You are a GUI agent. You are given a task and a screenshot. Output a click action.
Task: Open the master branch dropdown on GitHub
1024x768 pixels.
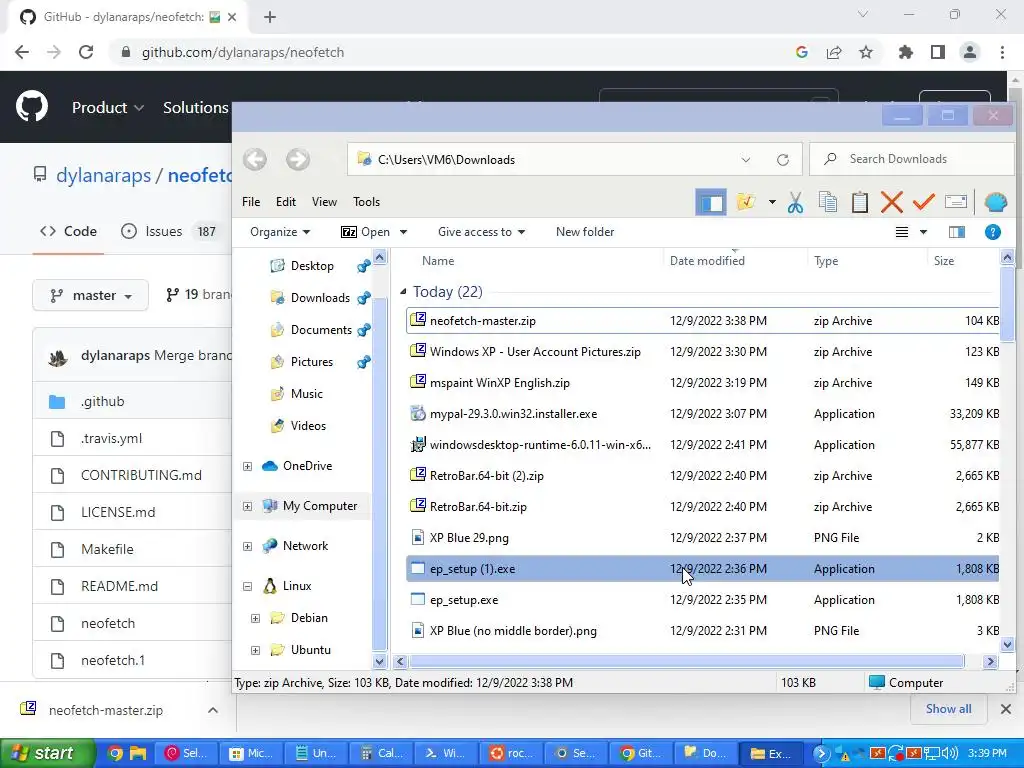90,295
